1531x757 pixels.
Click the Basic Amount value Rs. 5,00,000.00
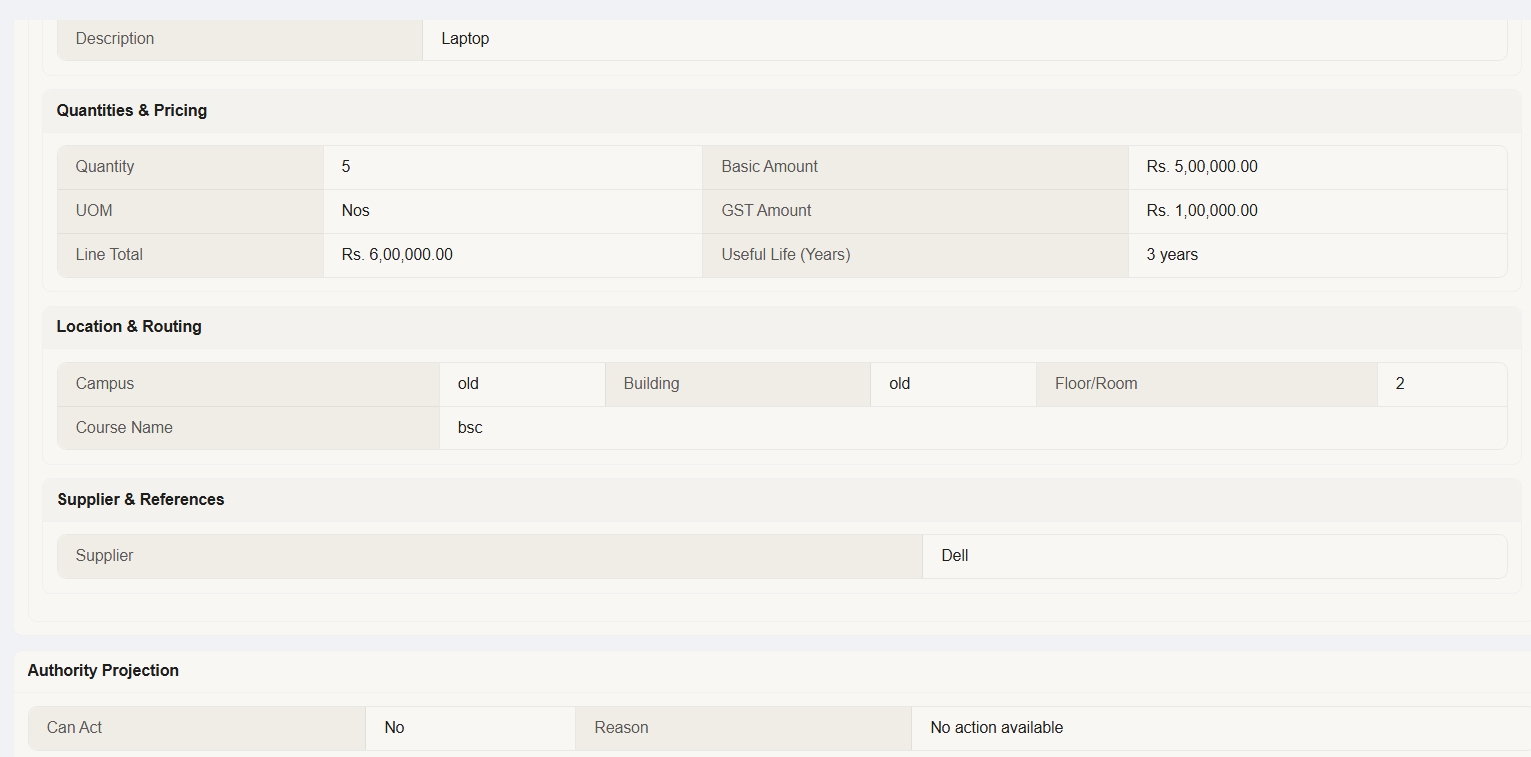pos(1202,167)
